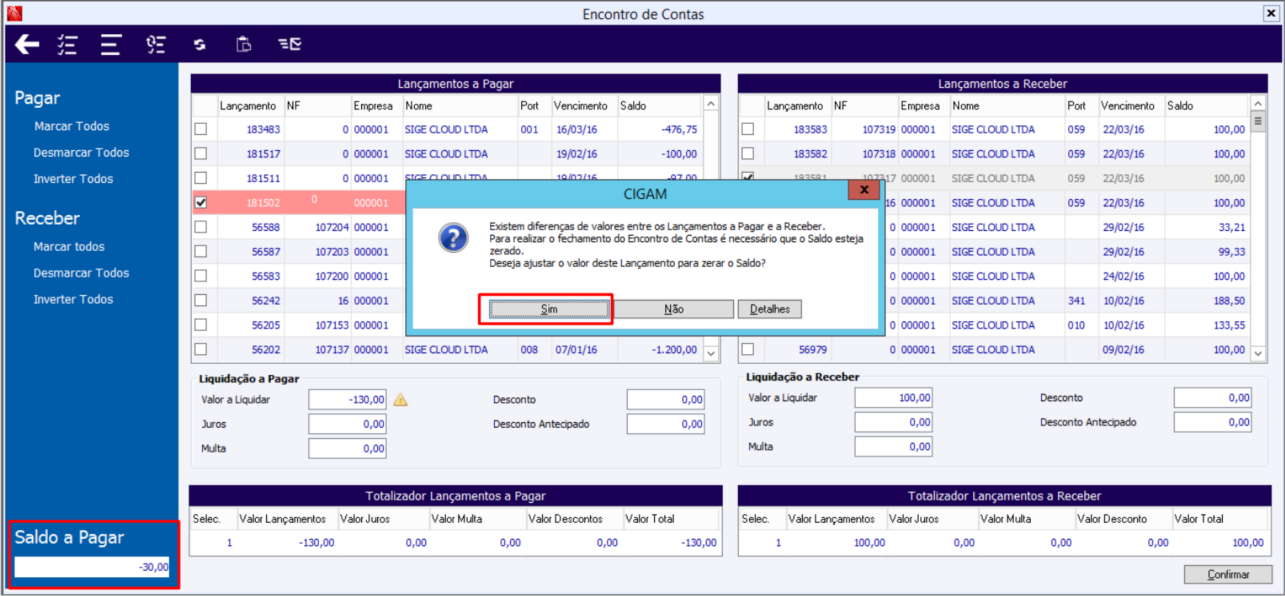This screenshot has width=1285, height=596.
Task: Click the CIGAM application icon in title bar
Action: pos(14,14)
